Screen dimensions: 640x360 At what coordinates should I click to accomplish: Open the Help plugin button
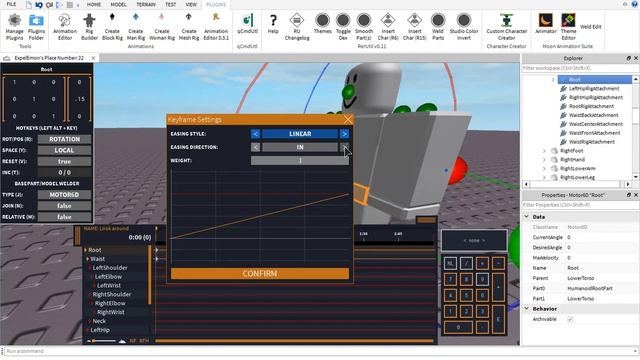[273, 24]
